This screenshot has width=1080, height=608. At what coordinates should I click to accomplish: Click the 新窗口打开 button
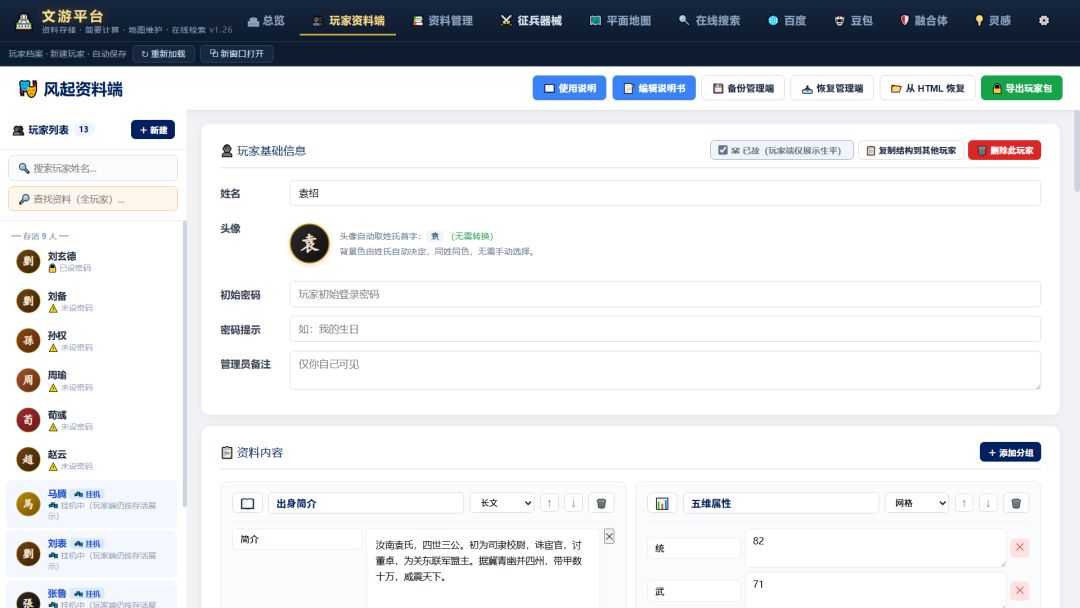coord(236,54)
